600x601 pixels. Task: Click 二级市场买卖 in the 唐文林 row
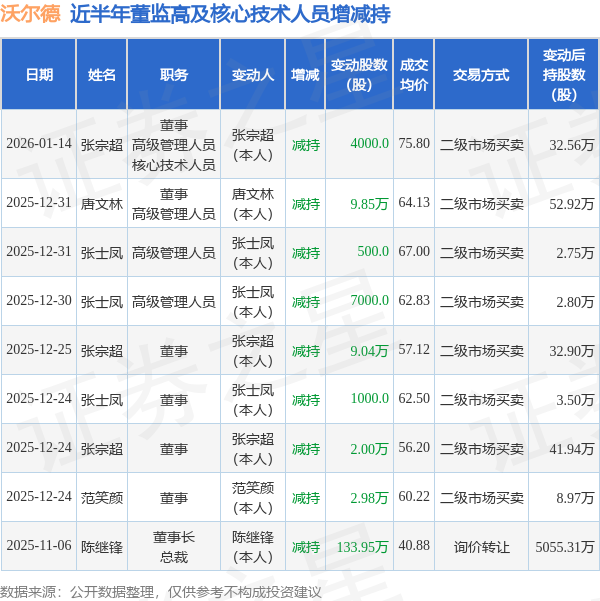coord(482,204)
